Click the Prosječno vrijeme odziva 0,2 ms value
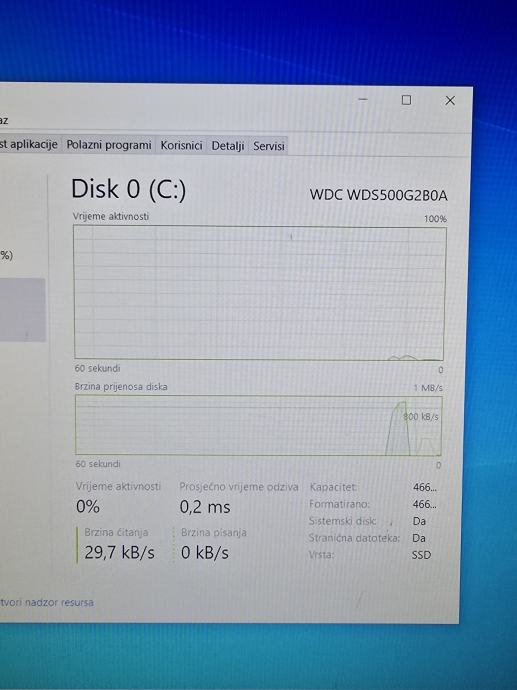This screenshot has height=690, width=517. click(x=205, y=507)
